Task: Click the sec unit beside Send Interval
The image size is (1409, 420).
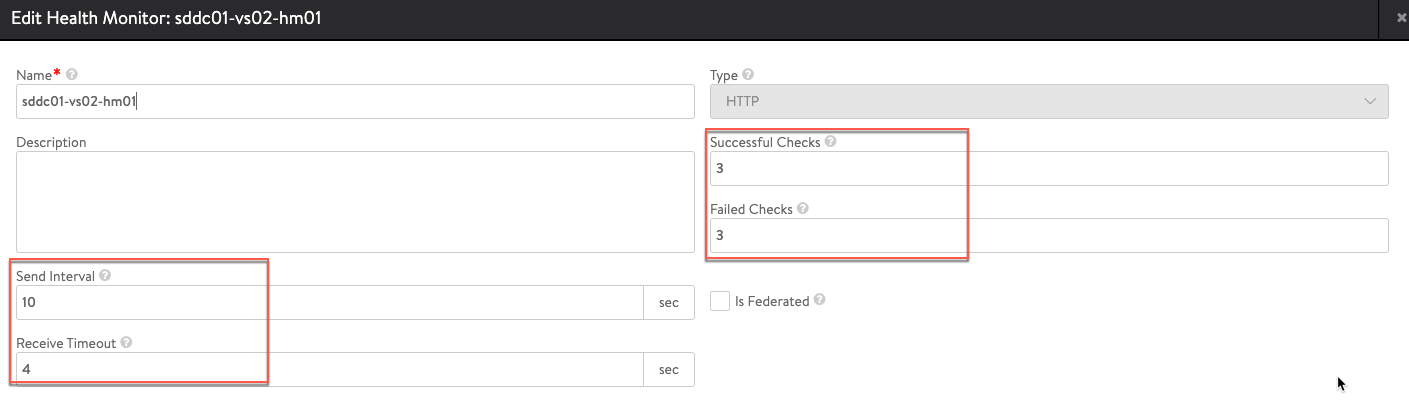Action: coord(669,303)
